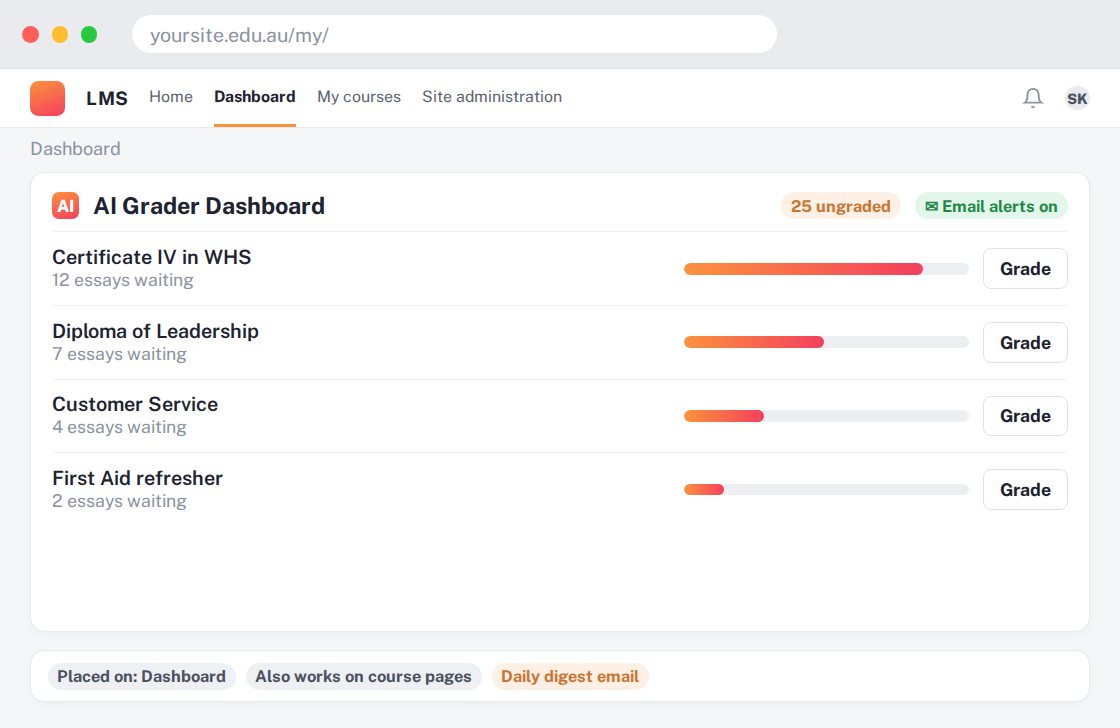Grade First Aid refresher essays

pos(1025,489)
